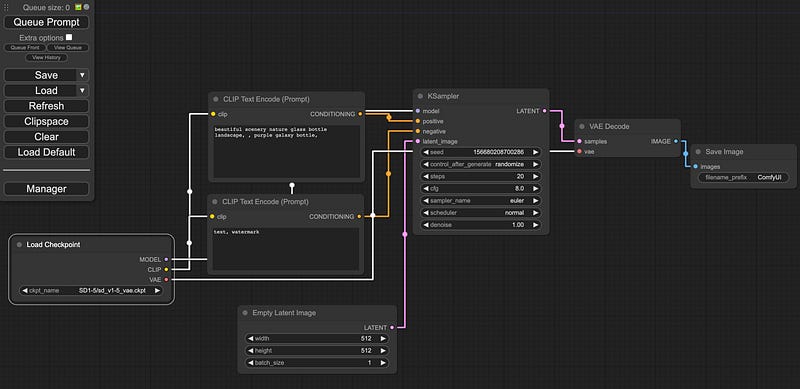800x389 pixels.
Task: Click the Save button
Action: 40,75
